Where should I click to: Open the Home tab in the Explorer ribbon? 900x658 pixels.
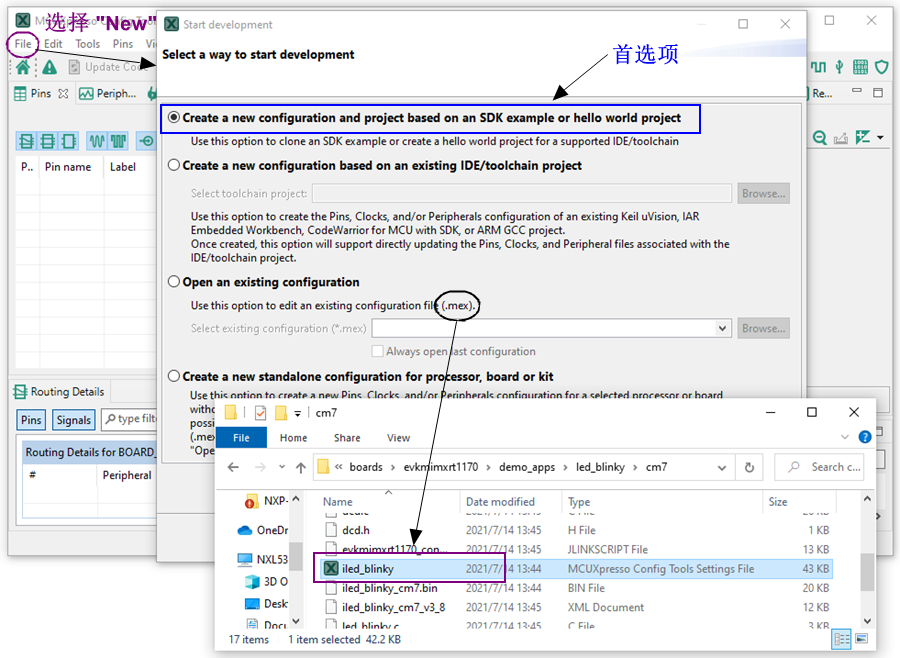click(x=293, y=438)
